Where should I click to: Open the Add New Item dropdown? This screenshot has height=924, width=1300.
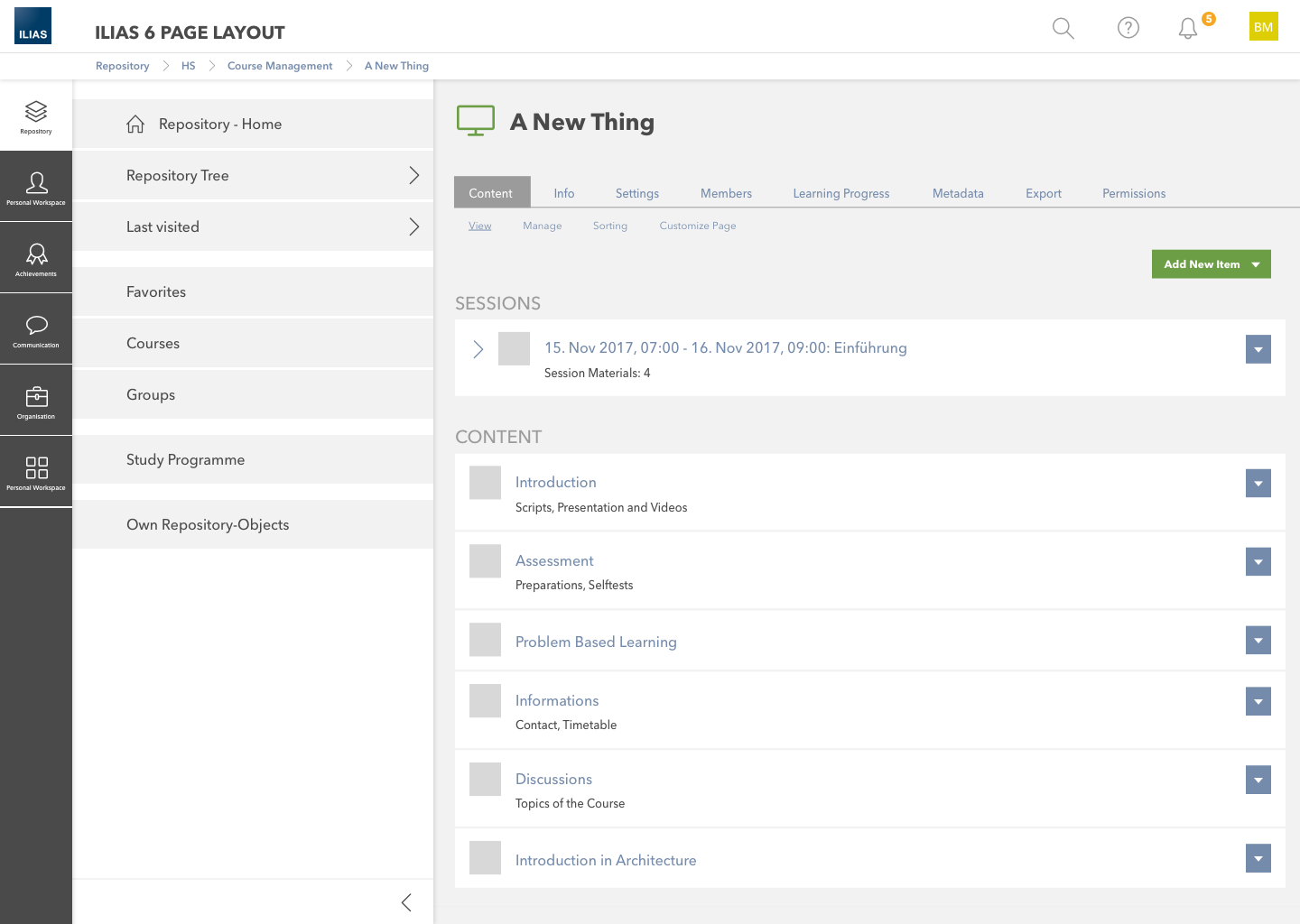tap(1211, 264)
